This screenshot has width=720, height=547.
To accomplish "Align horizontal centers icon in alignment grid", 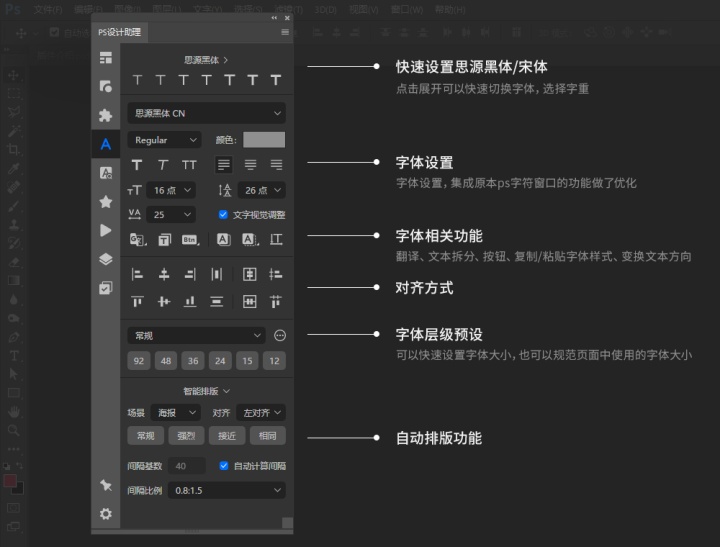I will [164, 274].
